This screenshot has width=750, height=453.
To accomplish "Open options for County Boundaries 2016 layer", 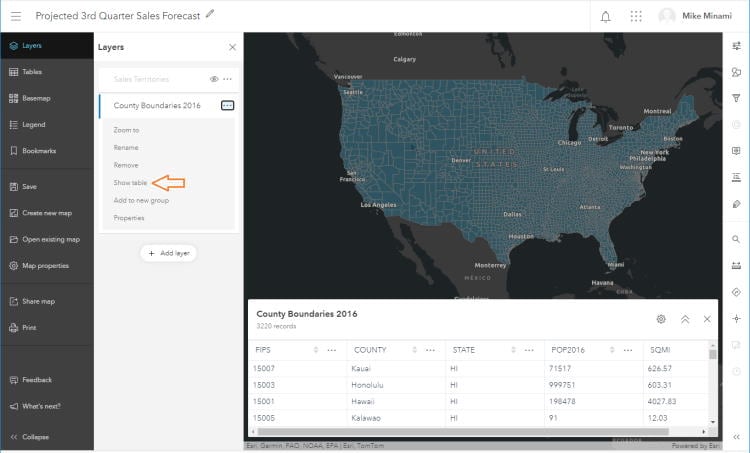I will pos(227,105).
